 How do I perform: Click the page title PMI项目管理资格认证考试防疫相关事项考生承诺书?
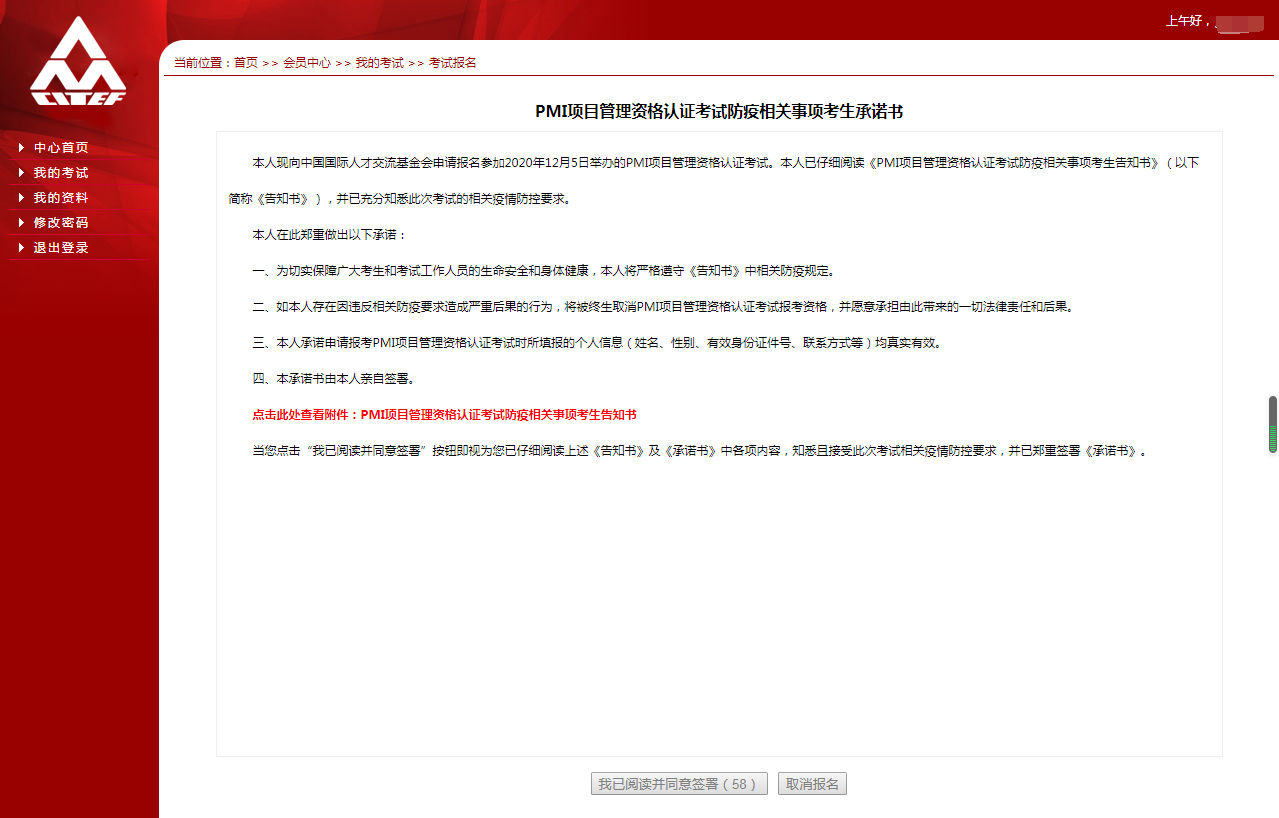(719, 111)
